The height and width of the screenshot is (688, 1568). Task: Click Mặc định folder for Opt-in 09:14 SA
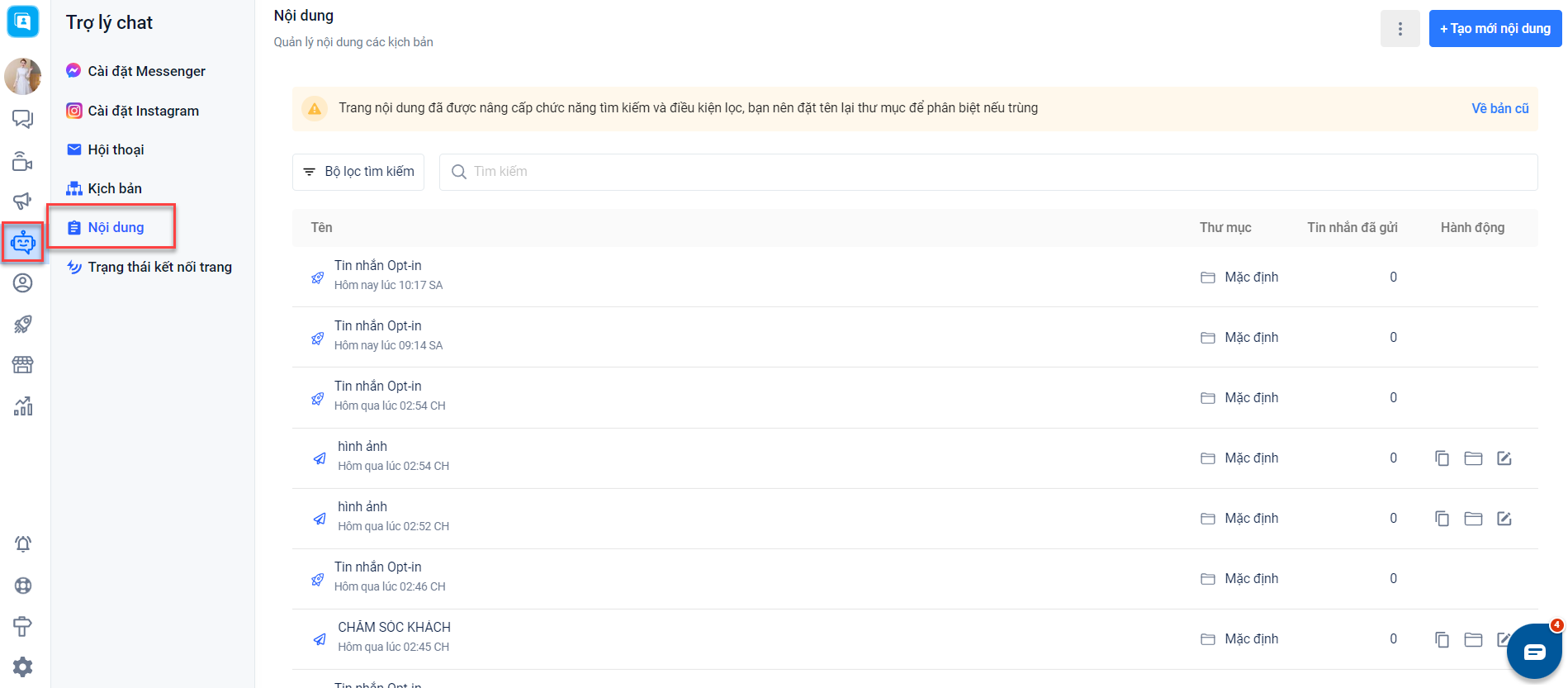click(1239, 338)
